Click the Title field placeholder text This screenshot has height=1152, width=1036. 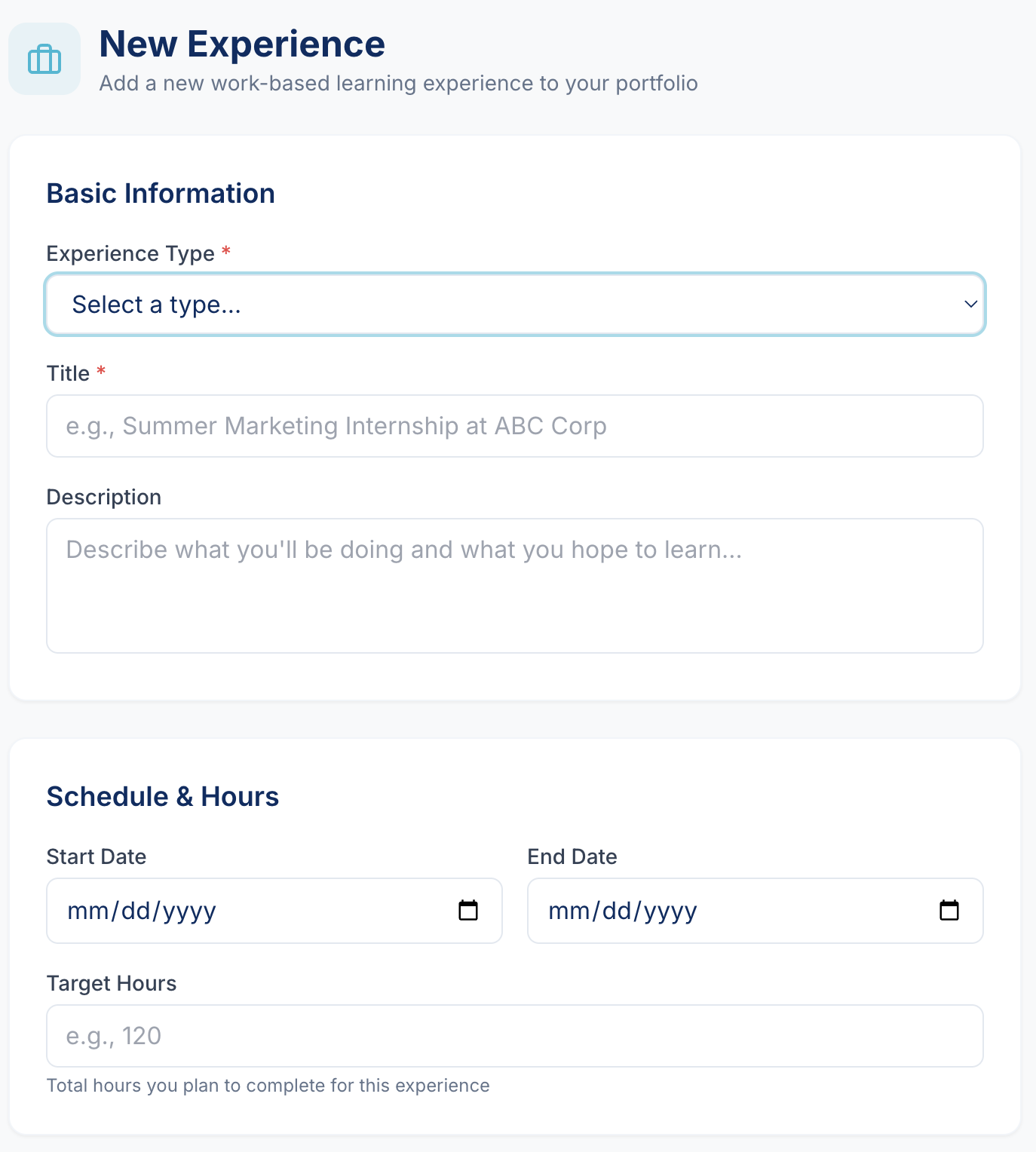[x=335, y=426]
